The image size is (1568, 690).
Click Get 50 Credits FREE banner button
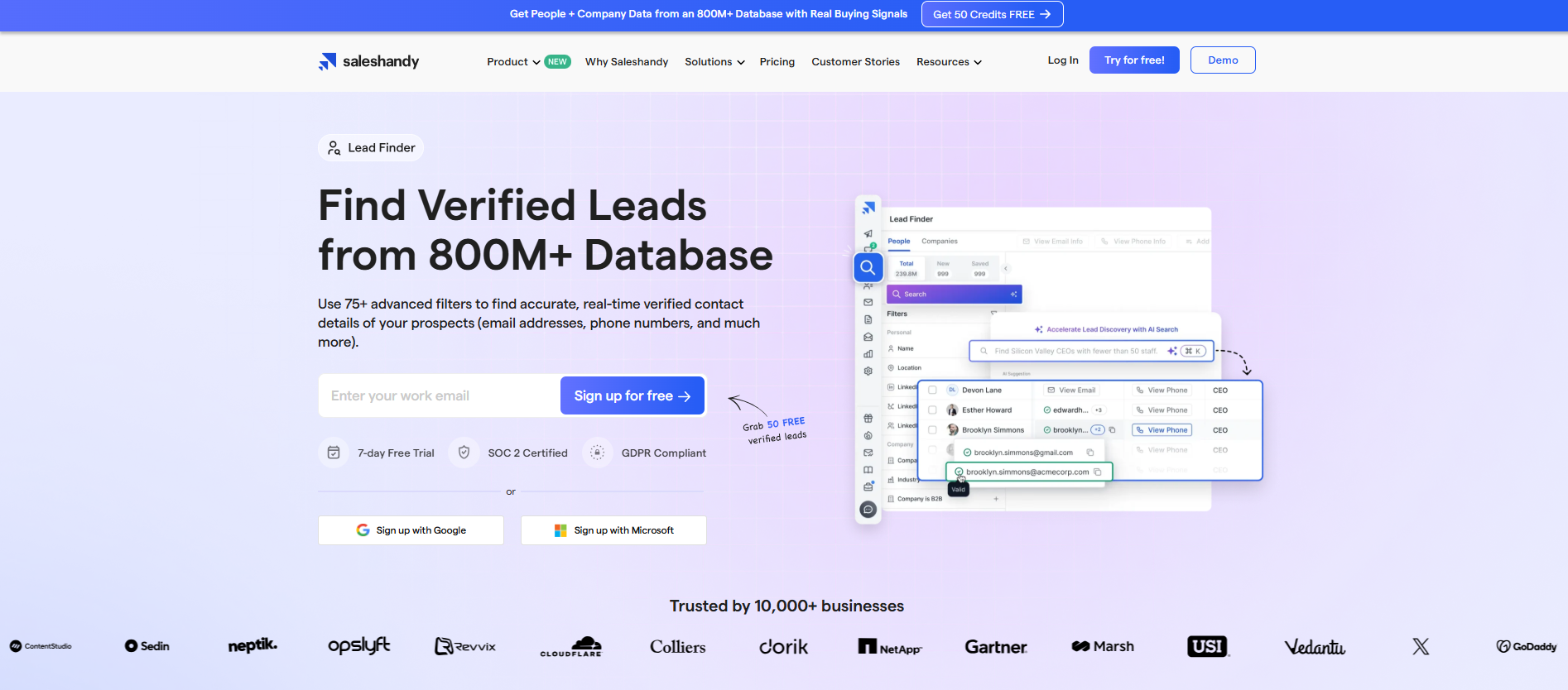[992, 14]
